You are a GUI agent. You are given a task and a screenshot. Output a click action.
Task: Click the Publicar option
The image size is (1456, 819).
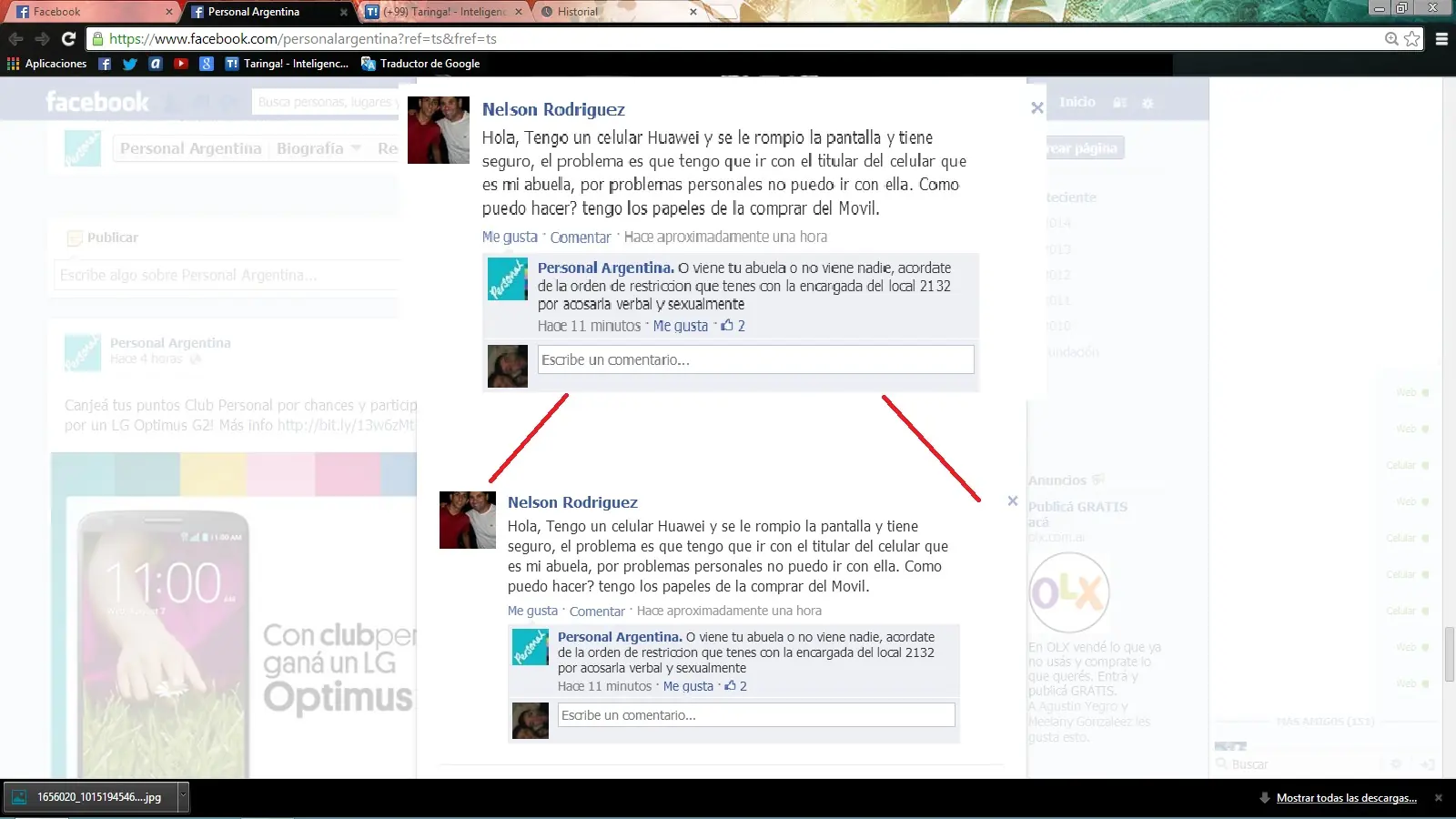tap(103, 238)
